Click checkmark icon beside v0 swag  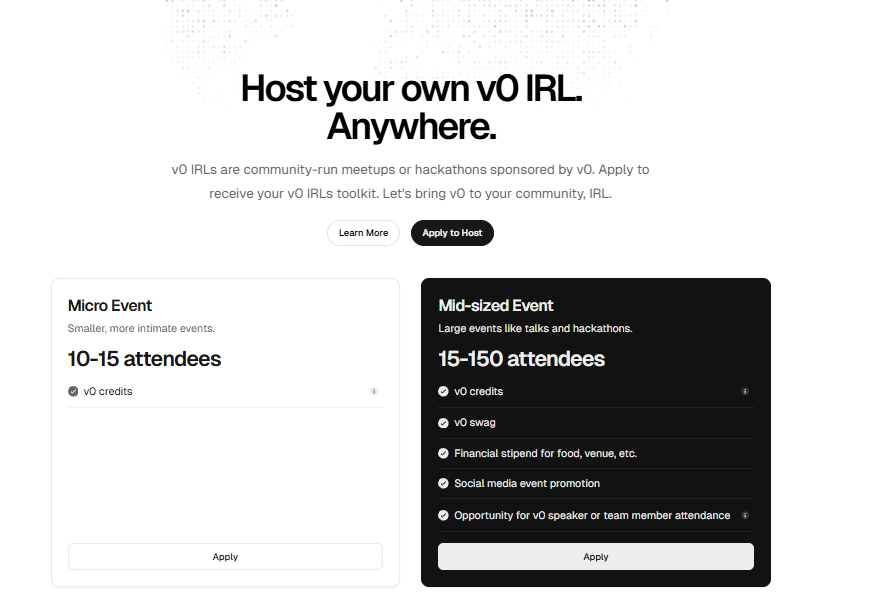(x=444, y=423)
